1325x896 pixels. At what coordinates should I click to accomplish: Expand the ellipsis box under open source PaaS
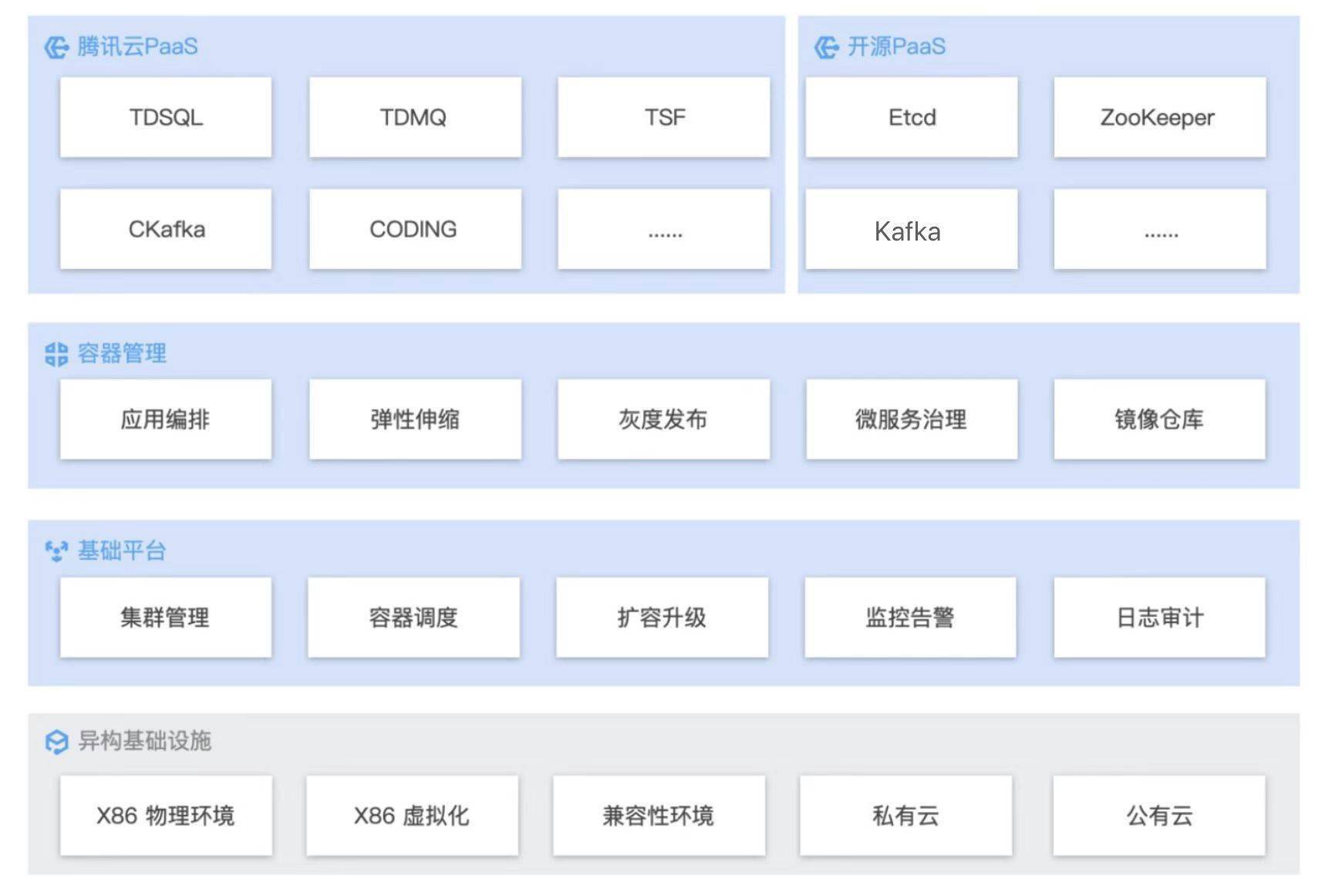coord(1159,230)
